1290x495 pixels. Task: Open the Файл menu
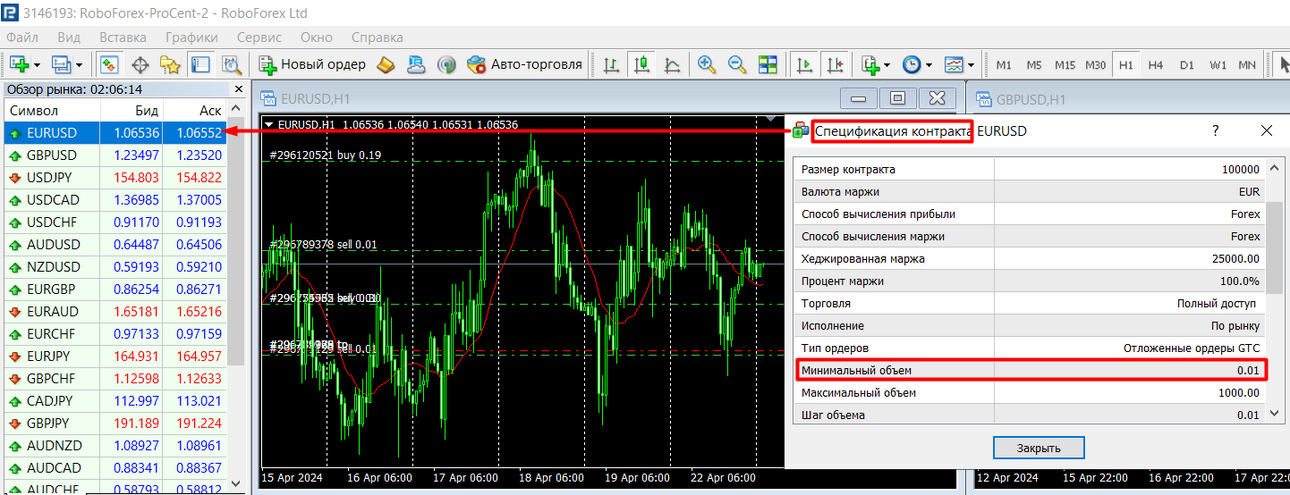click(x=22, y=37)
